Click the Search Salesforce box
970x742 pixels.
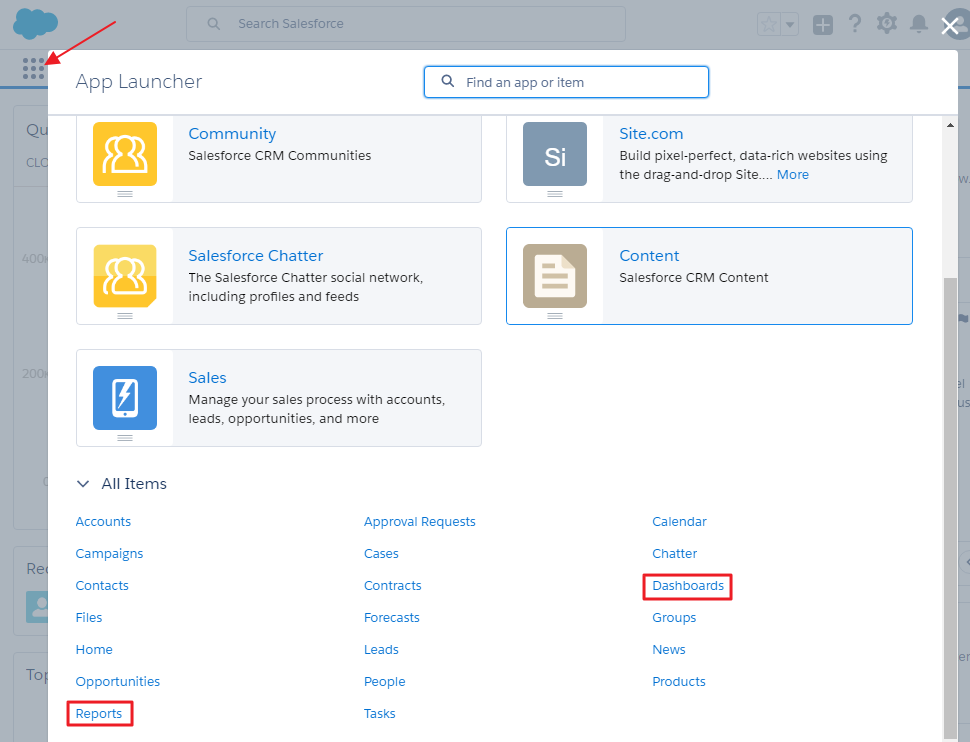pyautogui.click(x=420, y=24)
